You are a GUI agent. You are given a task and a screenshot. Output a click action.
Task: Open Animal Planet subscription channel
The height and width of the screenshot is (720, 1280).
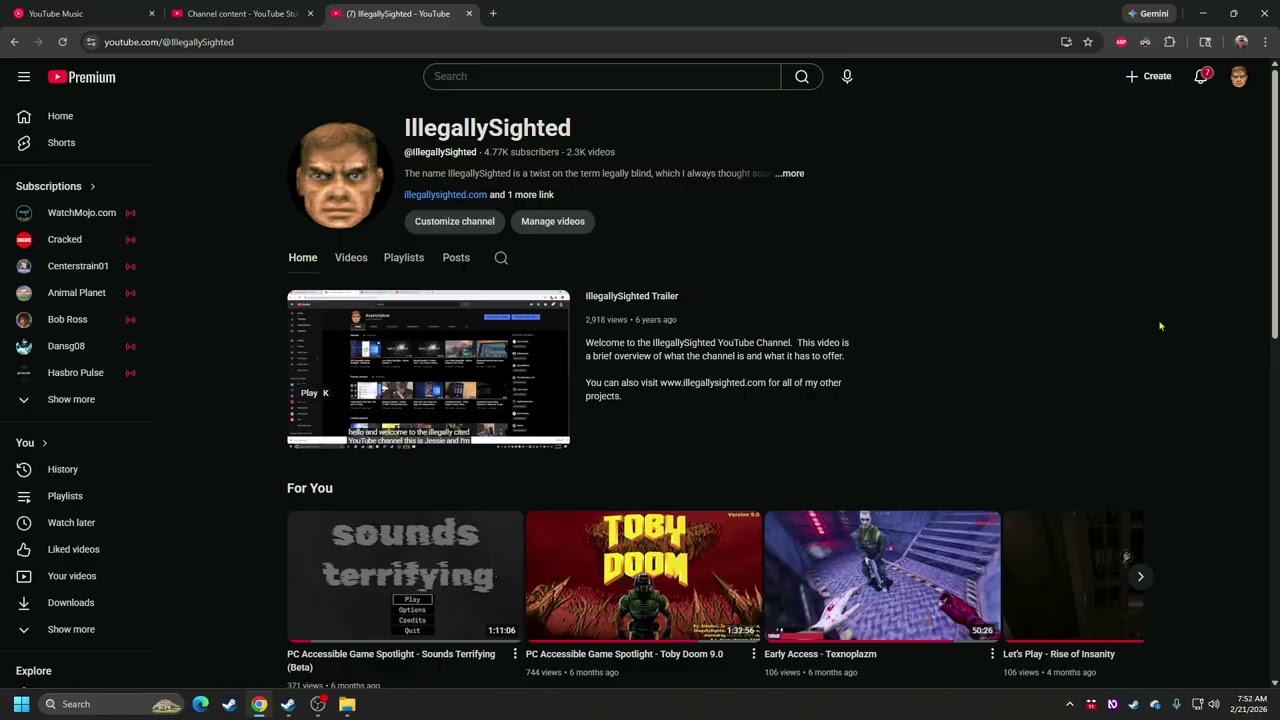coord(77,293)
